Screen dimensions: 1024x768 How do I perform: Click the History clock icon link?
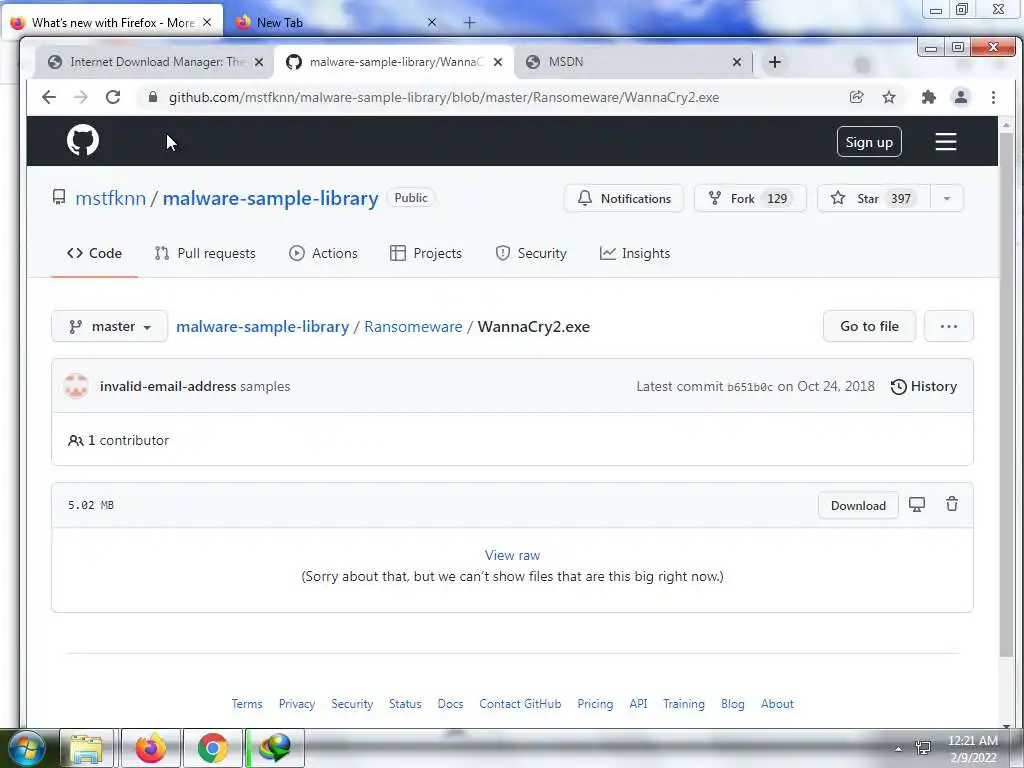[x=923, y=387]
